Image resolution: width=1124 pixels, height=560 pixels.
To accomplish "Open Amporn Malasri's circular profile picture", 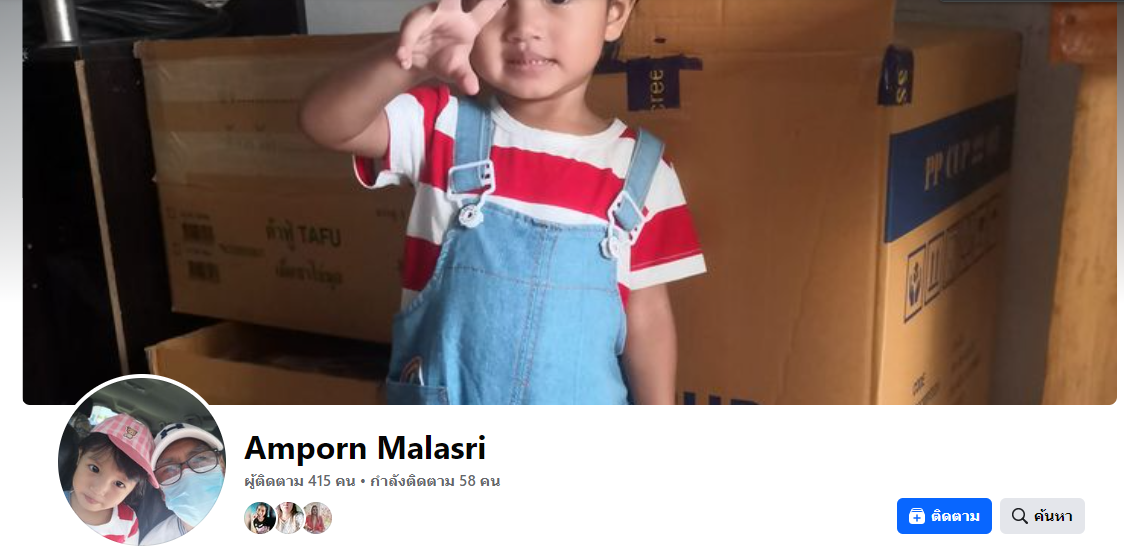I will 142,460.
